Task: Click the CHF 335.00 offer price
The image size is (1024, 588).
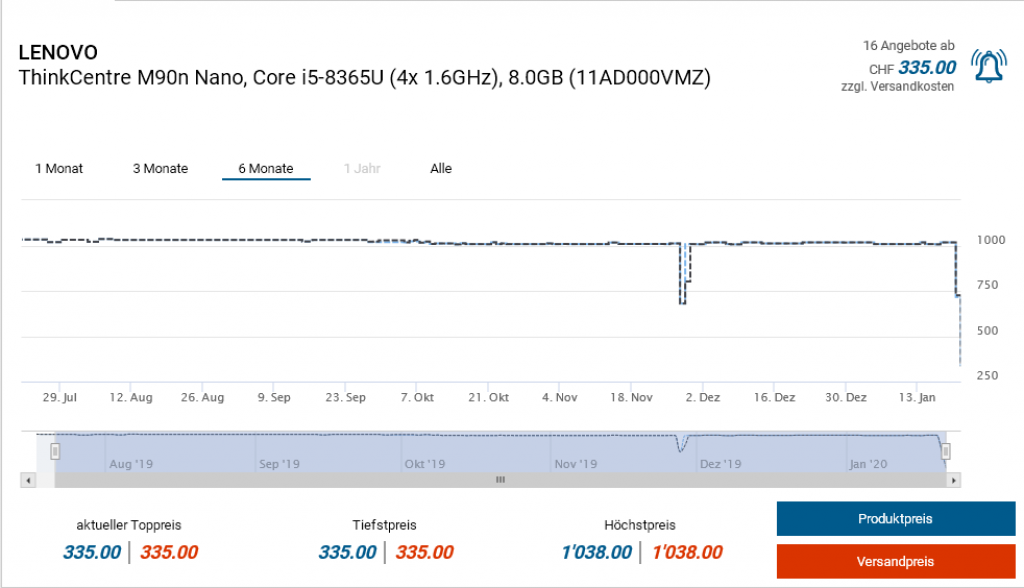Action: click(x=927, y=68)
